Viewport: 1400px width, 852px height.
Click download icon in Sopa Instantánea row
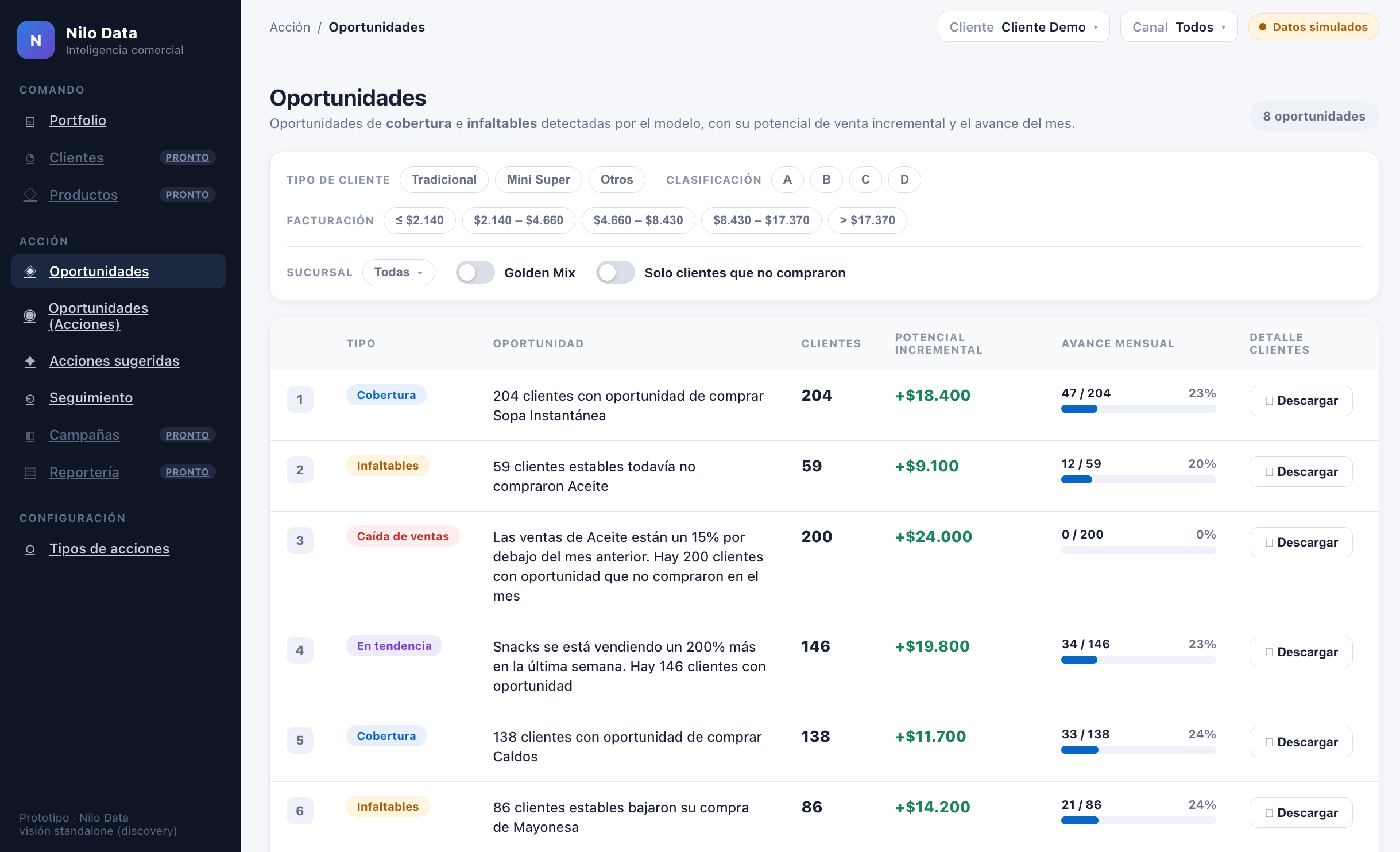point(1269,401)
